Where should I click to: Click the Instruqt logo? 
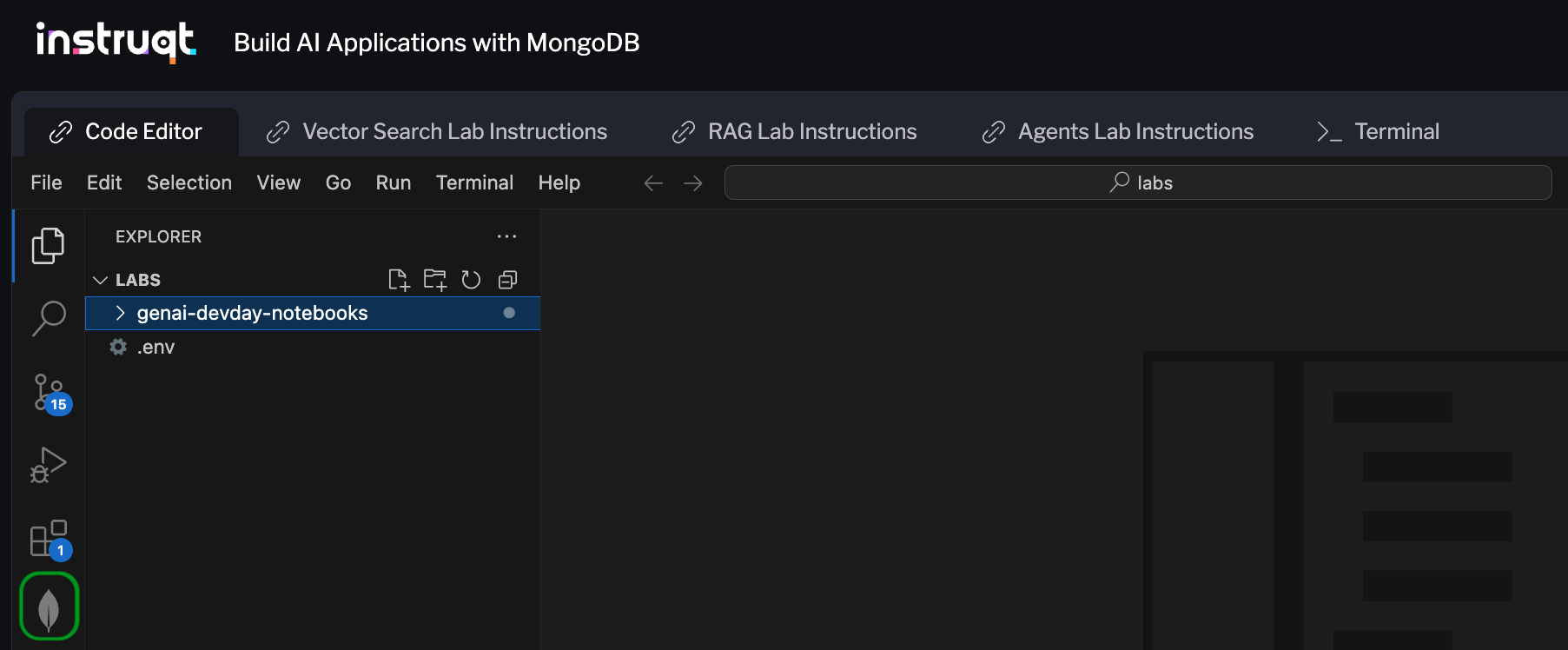coord(116,42)
